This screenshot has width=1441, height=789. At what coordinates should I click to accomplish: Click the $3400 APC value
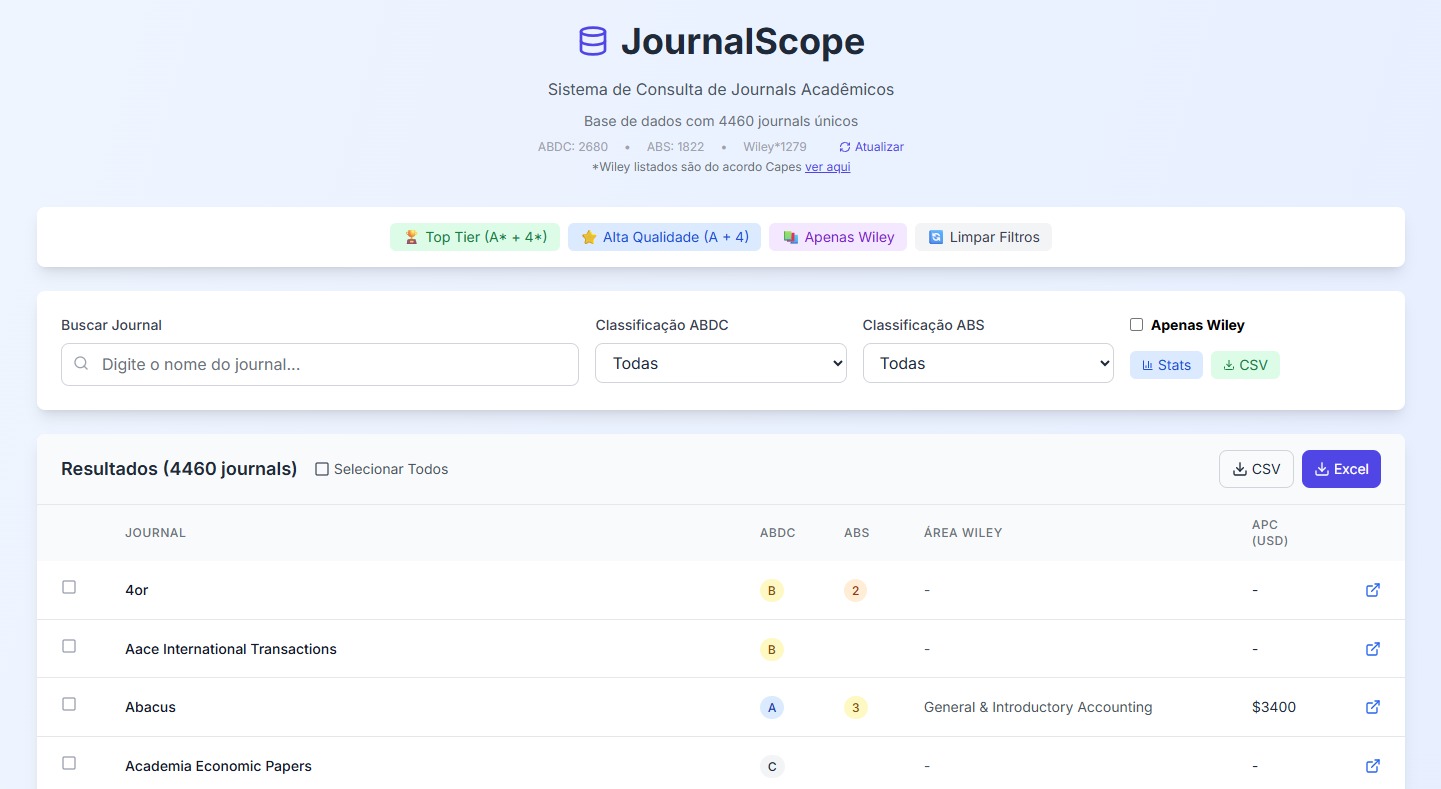click(1274, 707)
